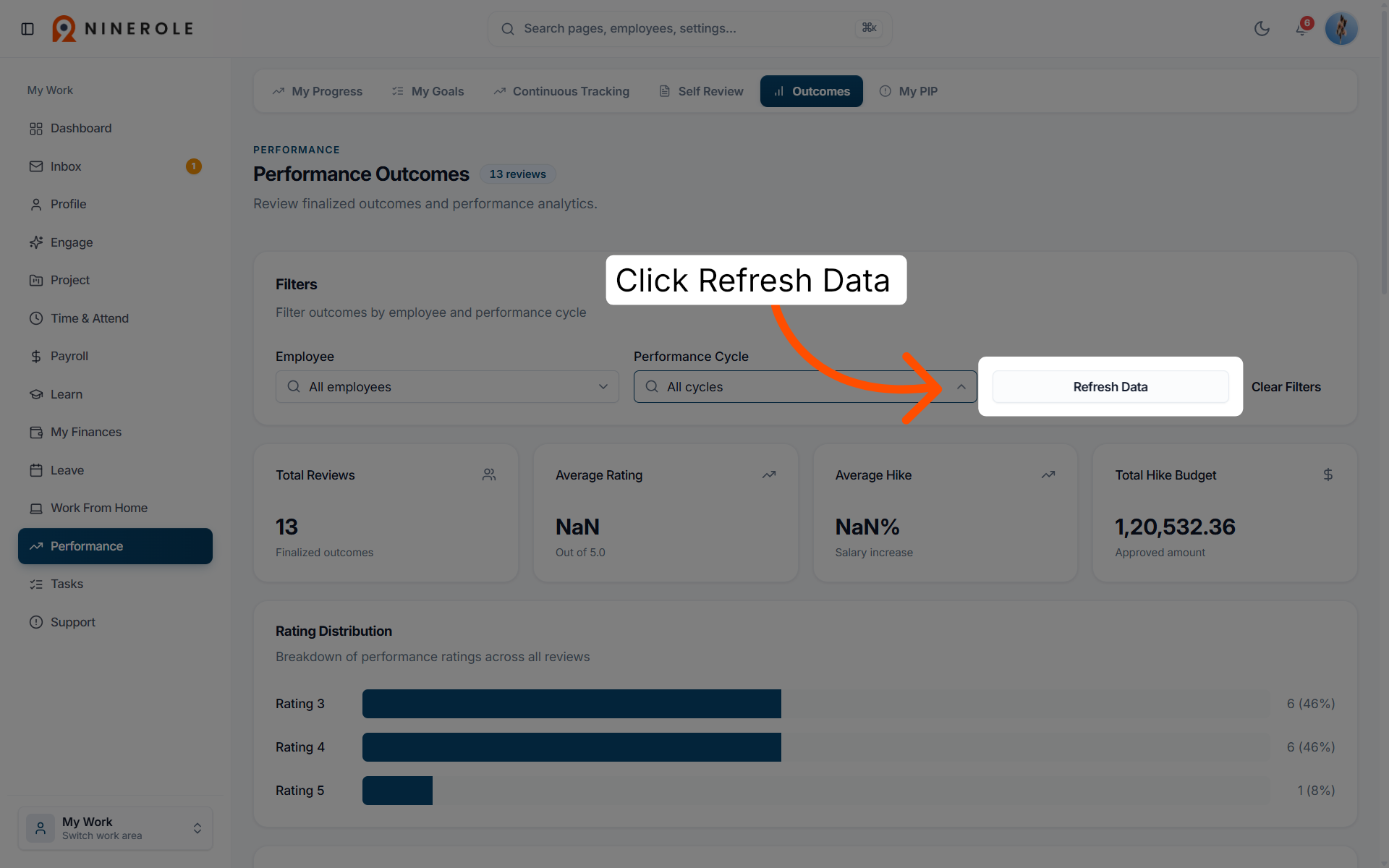1389x868 pixels.
Task: Click the 13 reviews badge
Action: tap(518, 174)
